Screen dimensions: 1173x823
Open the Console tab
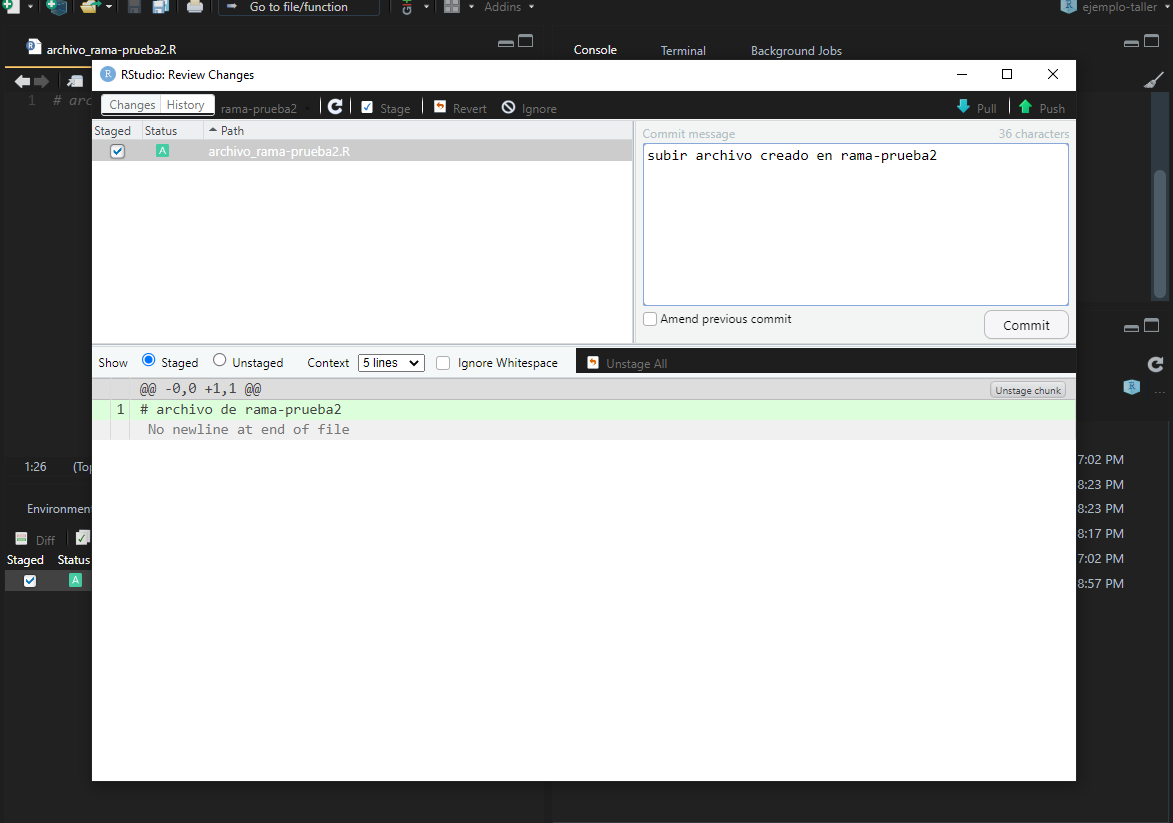coord(595,49)
